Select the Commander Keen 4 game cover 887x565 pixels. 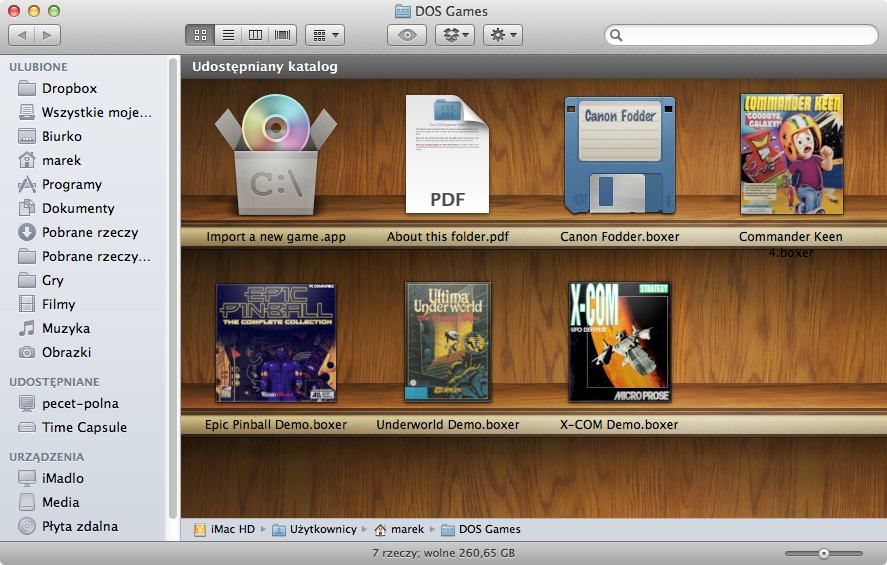[x=791, y=155]
